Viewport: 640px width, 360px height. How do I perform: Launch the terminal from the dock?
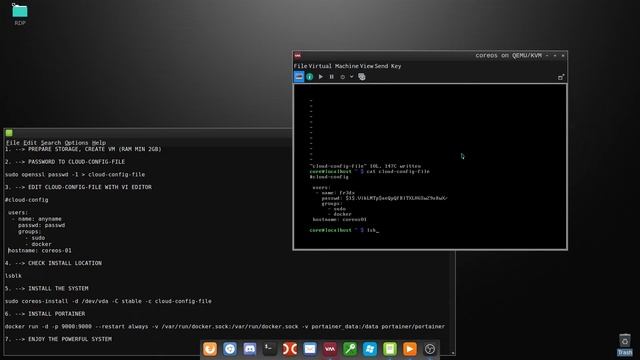point(269,349)
